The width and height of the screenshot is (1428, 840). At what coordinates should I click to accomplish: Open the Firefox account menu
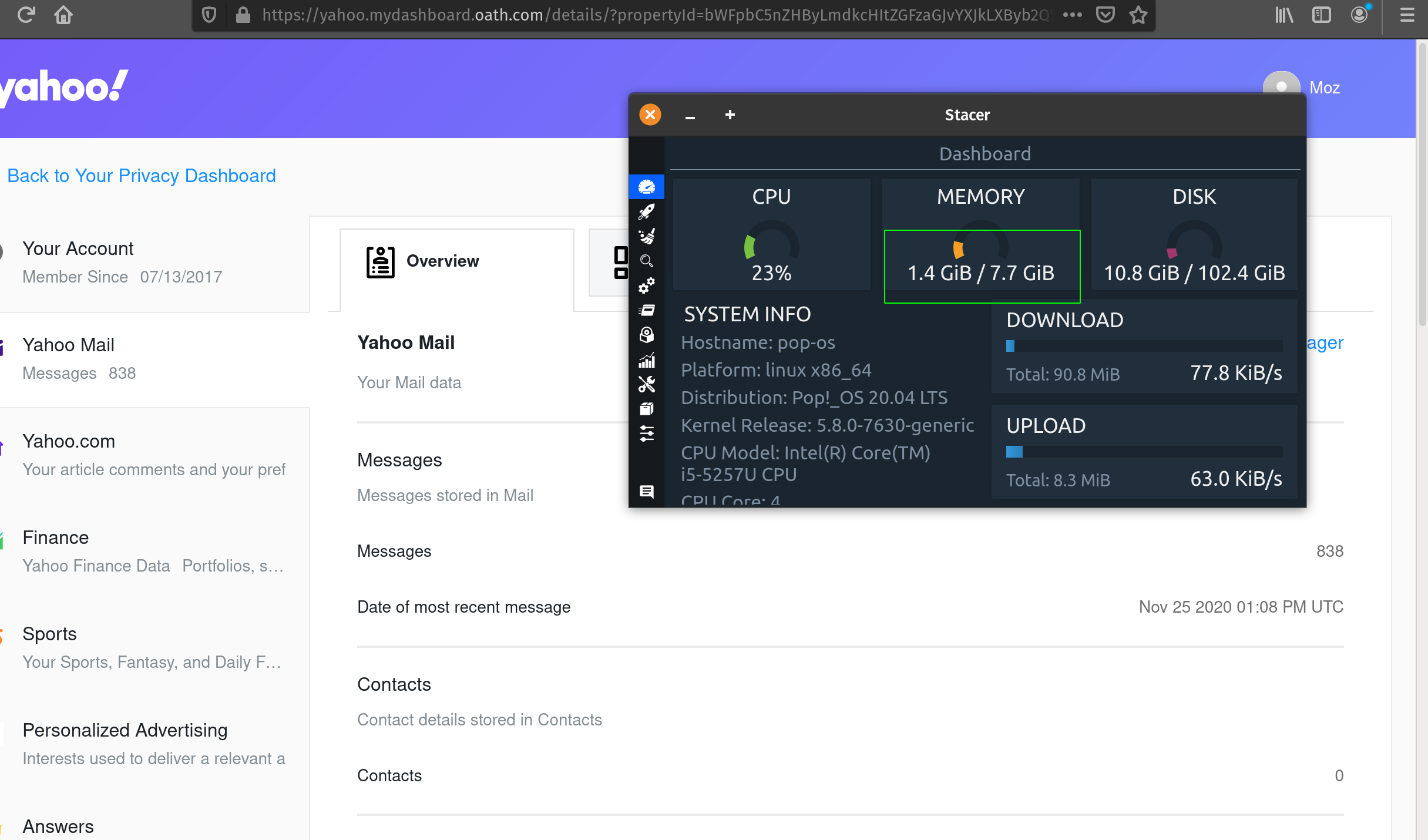point(1359,15)
